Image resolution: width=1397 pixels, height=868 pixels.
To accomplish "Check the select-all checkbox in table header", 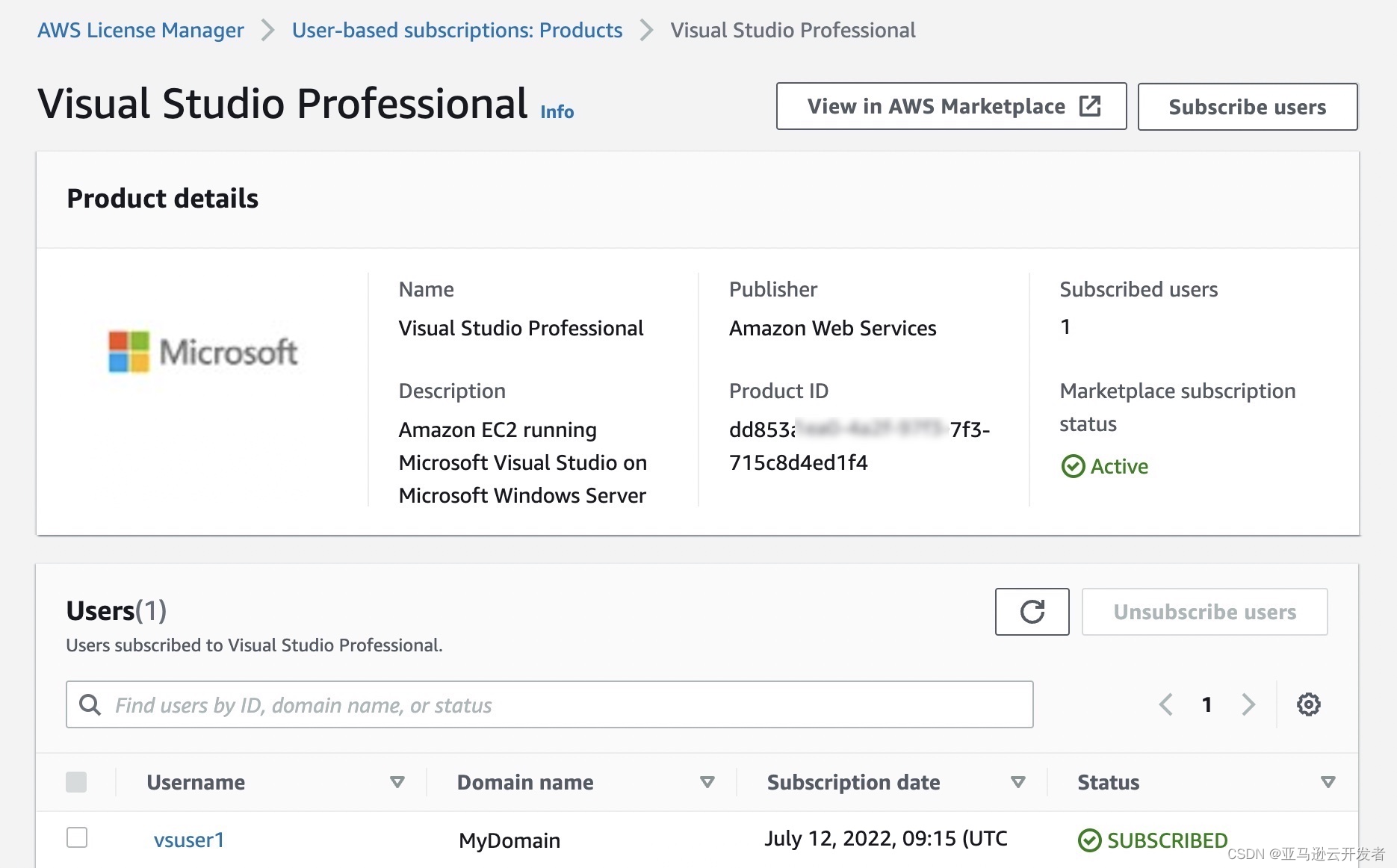I will click(x=77, y=781).
